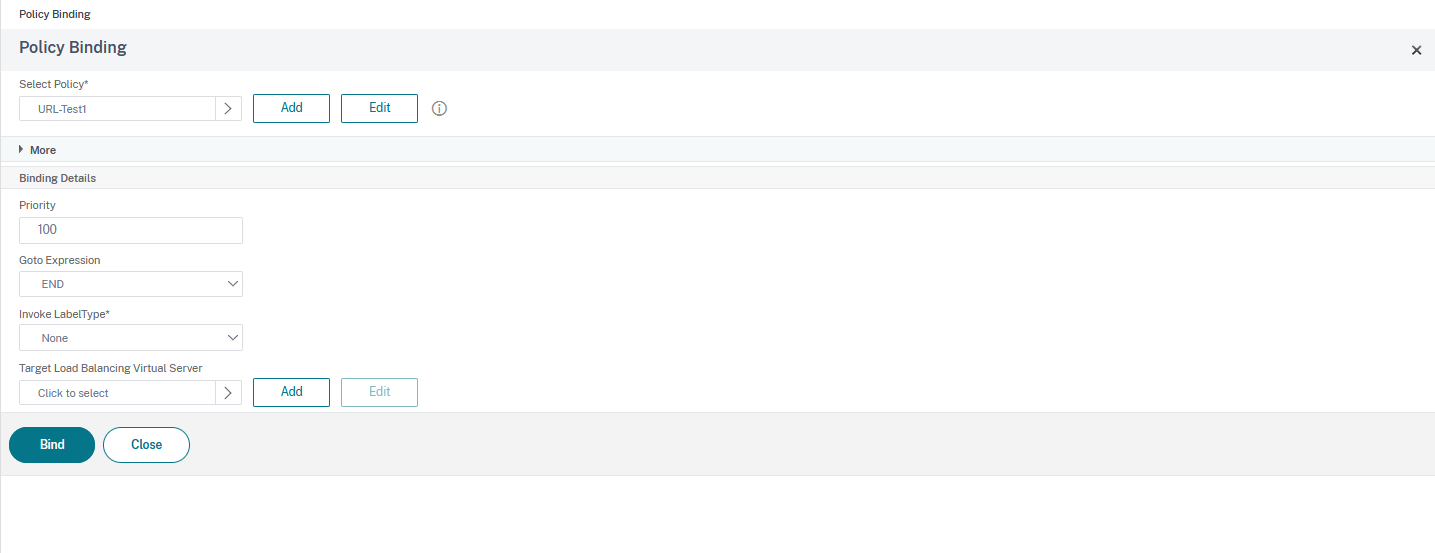Screen dimensions: 1435x553
Task: Open the Invoke LabelType dropdown
Action: pyautogui.click(x=131, y=338)
